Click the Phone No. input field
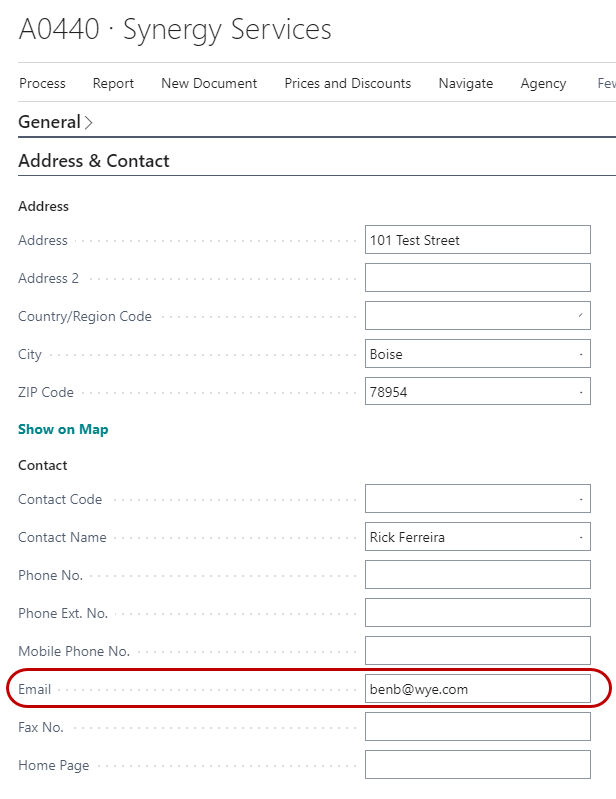This screenshot has width=616, height=799. click(477, 575)
